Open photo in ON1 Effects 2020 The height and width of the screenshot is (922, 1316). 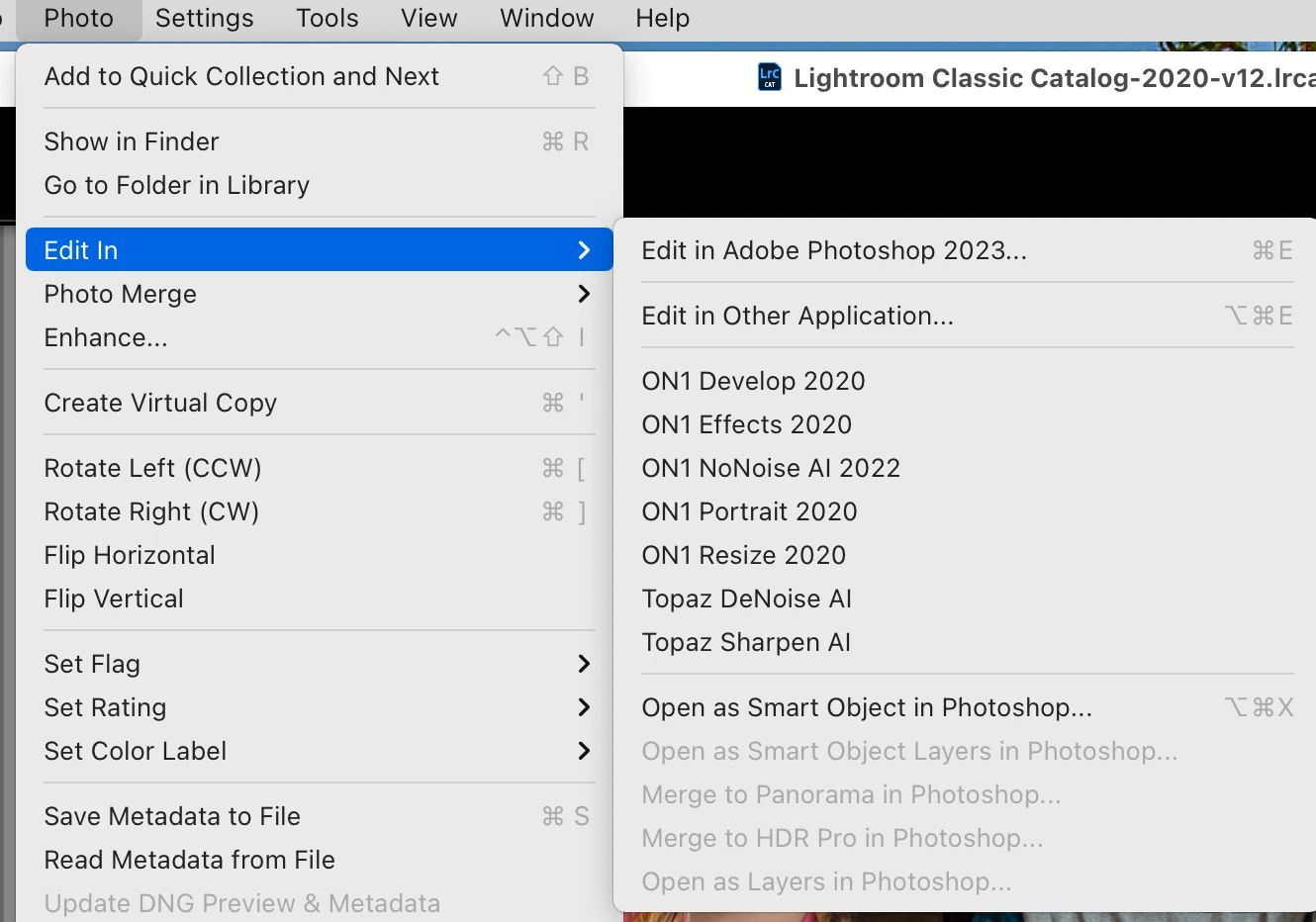pos(967,424)
